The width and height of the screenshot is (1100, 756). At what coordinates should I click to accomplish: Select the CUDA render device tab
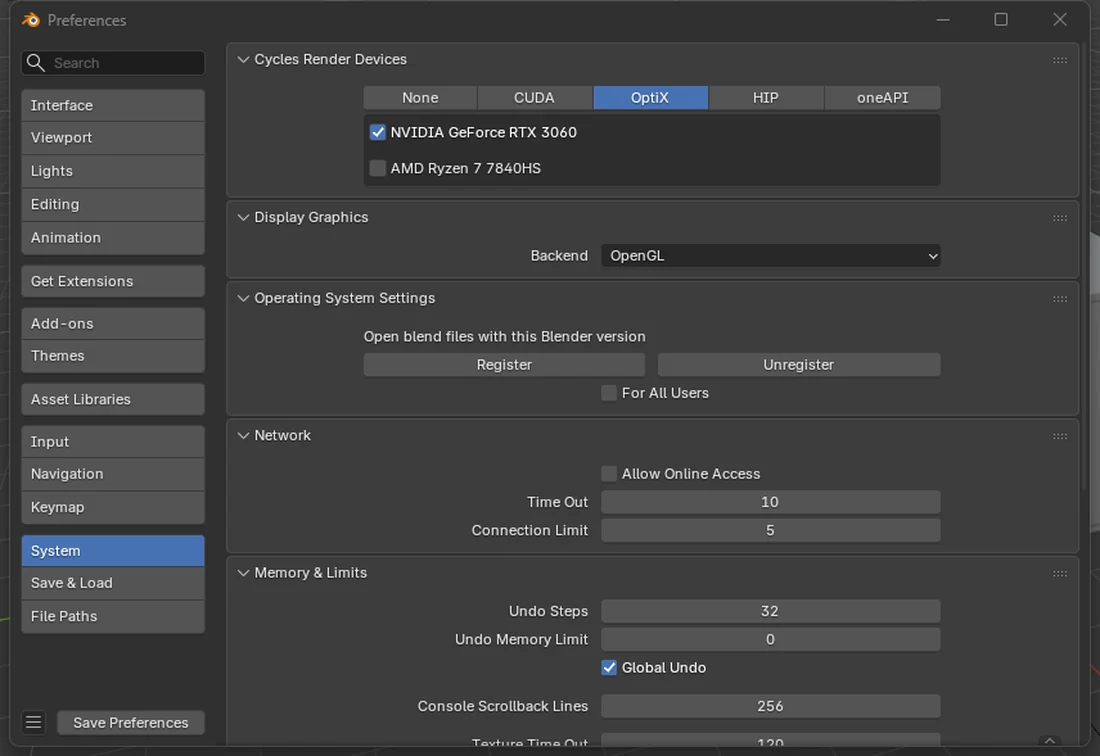tap(535, 97)
